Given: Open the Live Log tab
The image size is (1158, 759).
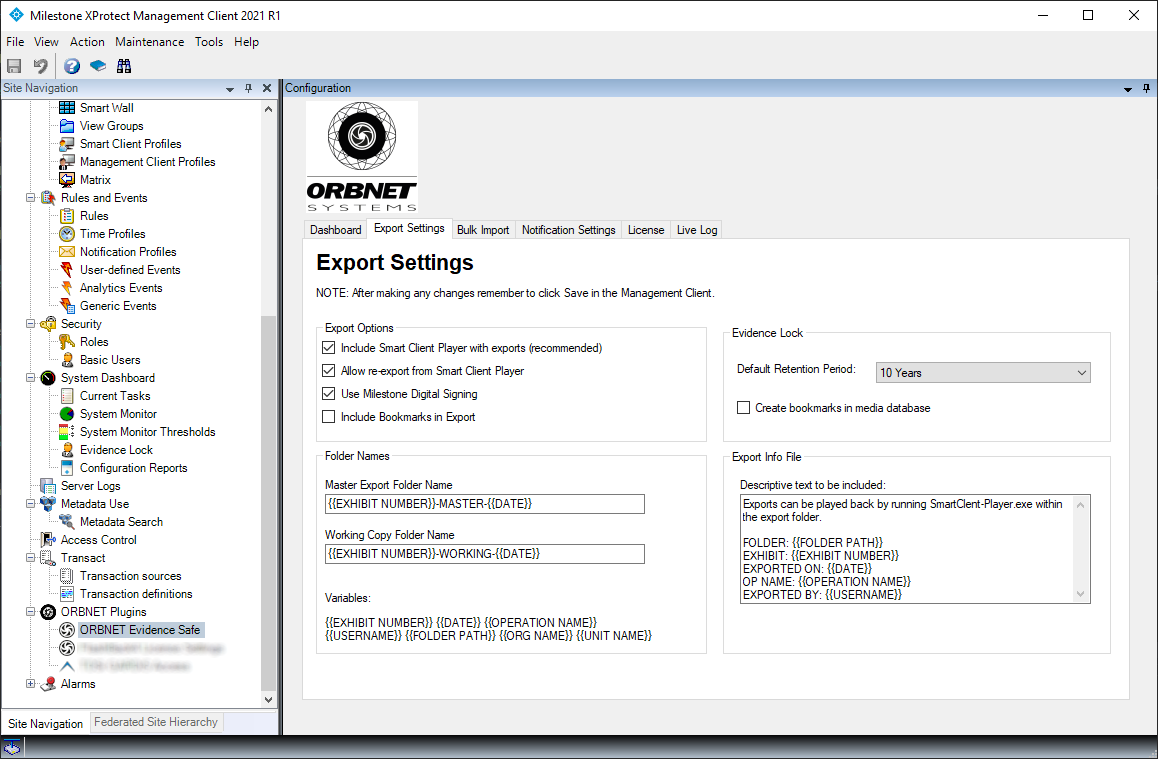Looking at the screenshot, I should click(697, 230).
